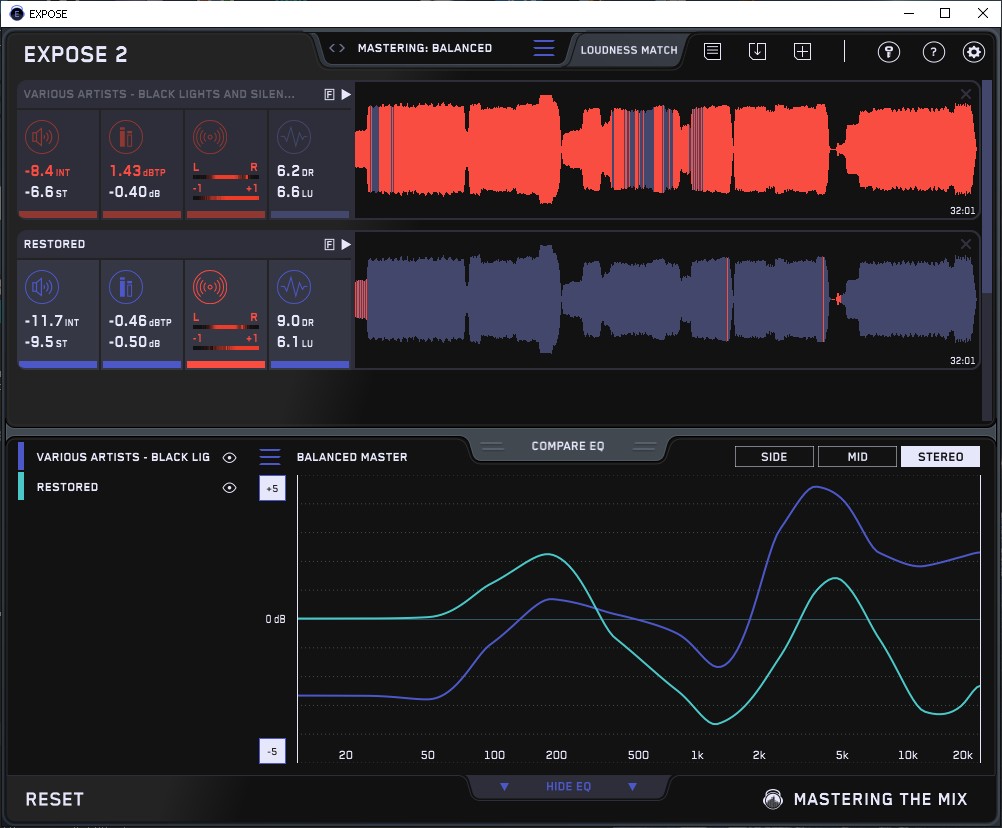1002x828 pixels.
Task: Switch EQ view to Mid
Action: 857,457
